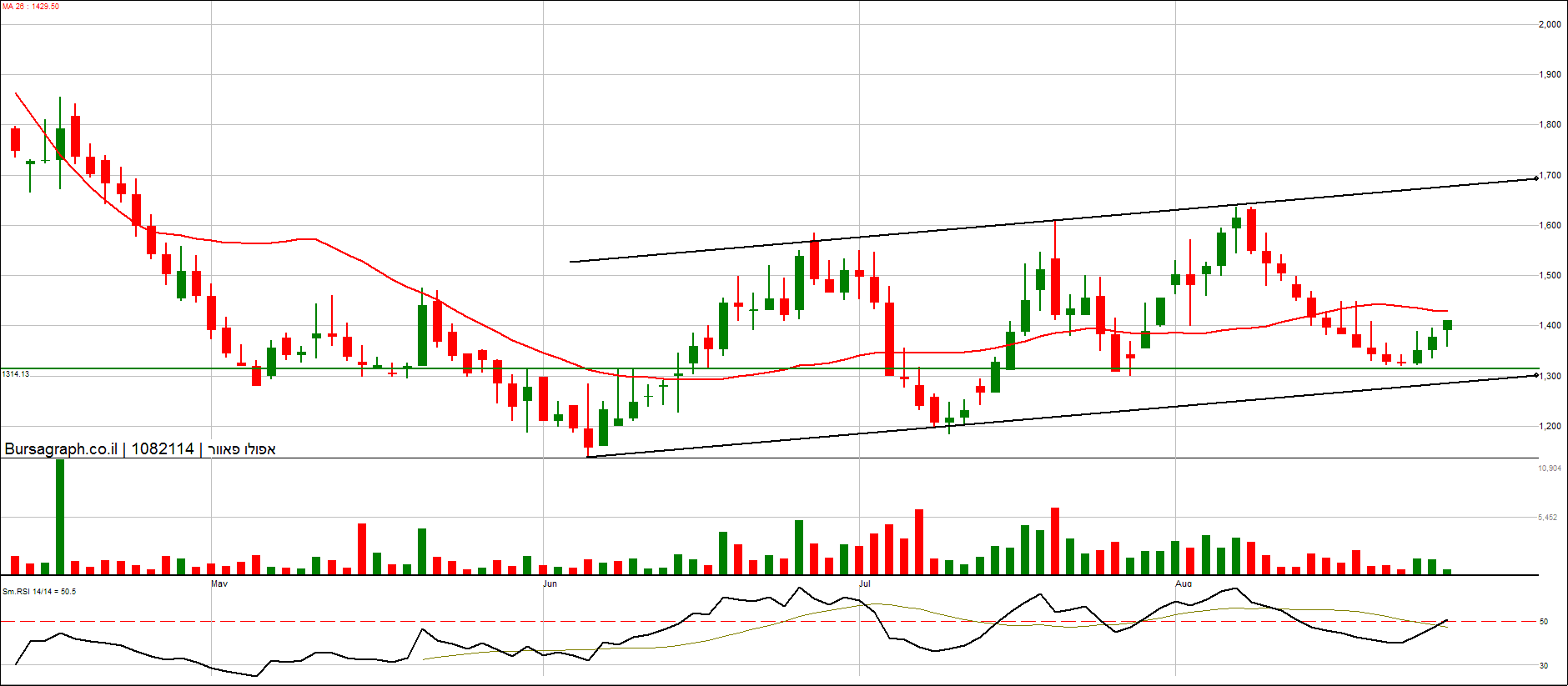Click the lower channel line's right endpoint diamond
1568x686 pixels.
click(1536, 376)
